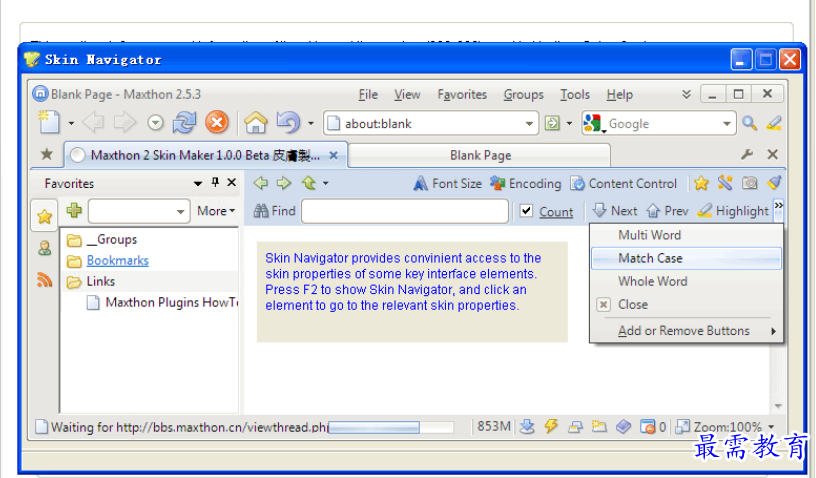Click the Content Control button
Image resolution: width=816 pixels, height=478 pixels.
tap(623, 184)
